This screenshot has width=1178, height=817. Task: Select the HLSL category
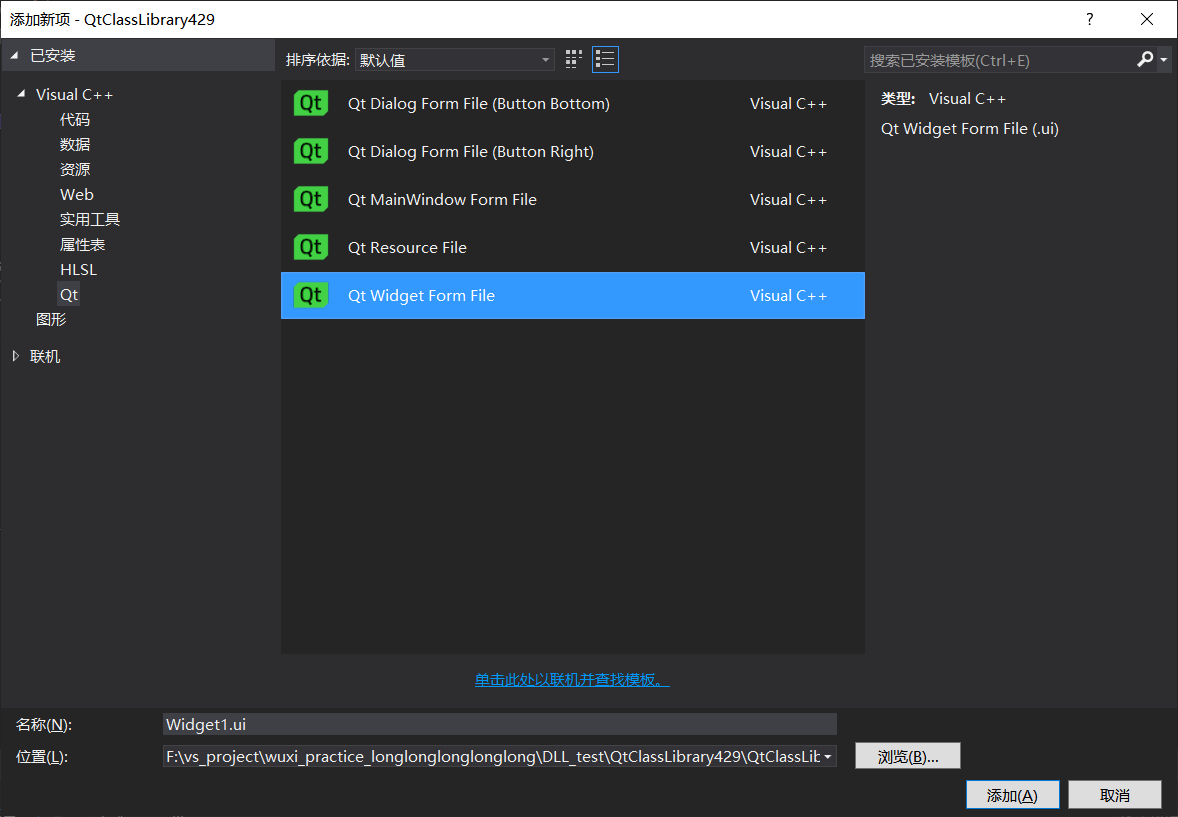pyautogui.click(x=79, y=269)
